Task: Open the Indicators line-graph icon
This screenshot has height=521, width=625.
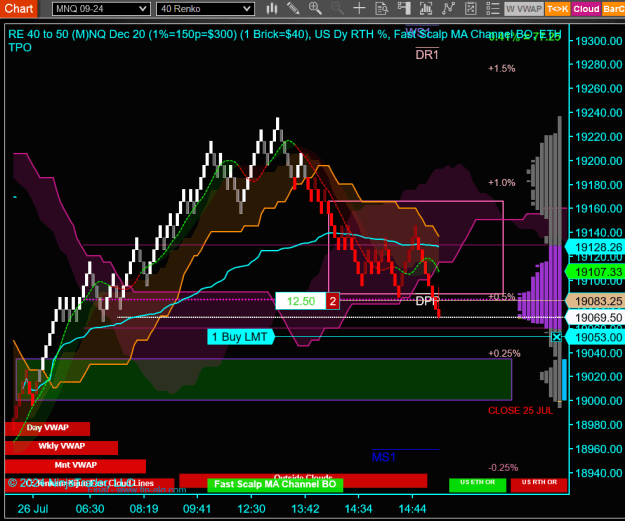Action: pos(448,8)
